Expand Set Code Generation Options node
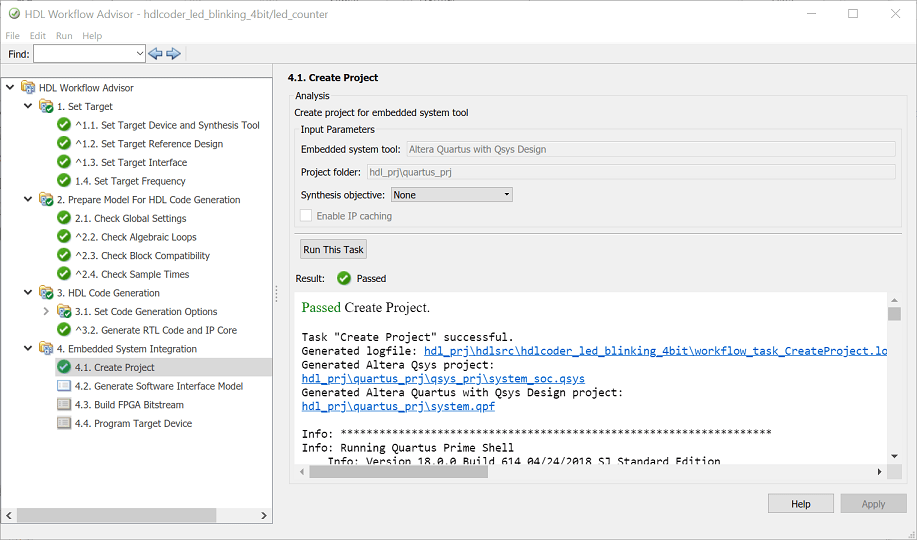 pyautogui.click(x=46, y=312)
